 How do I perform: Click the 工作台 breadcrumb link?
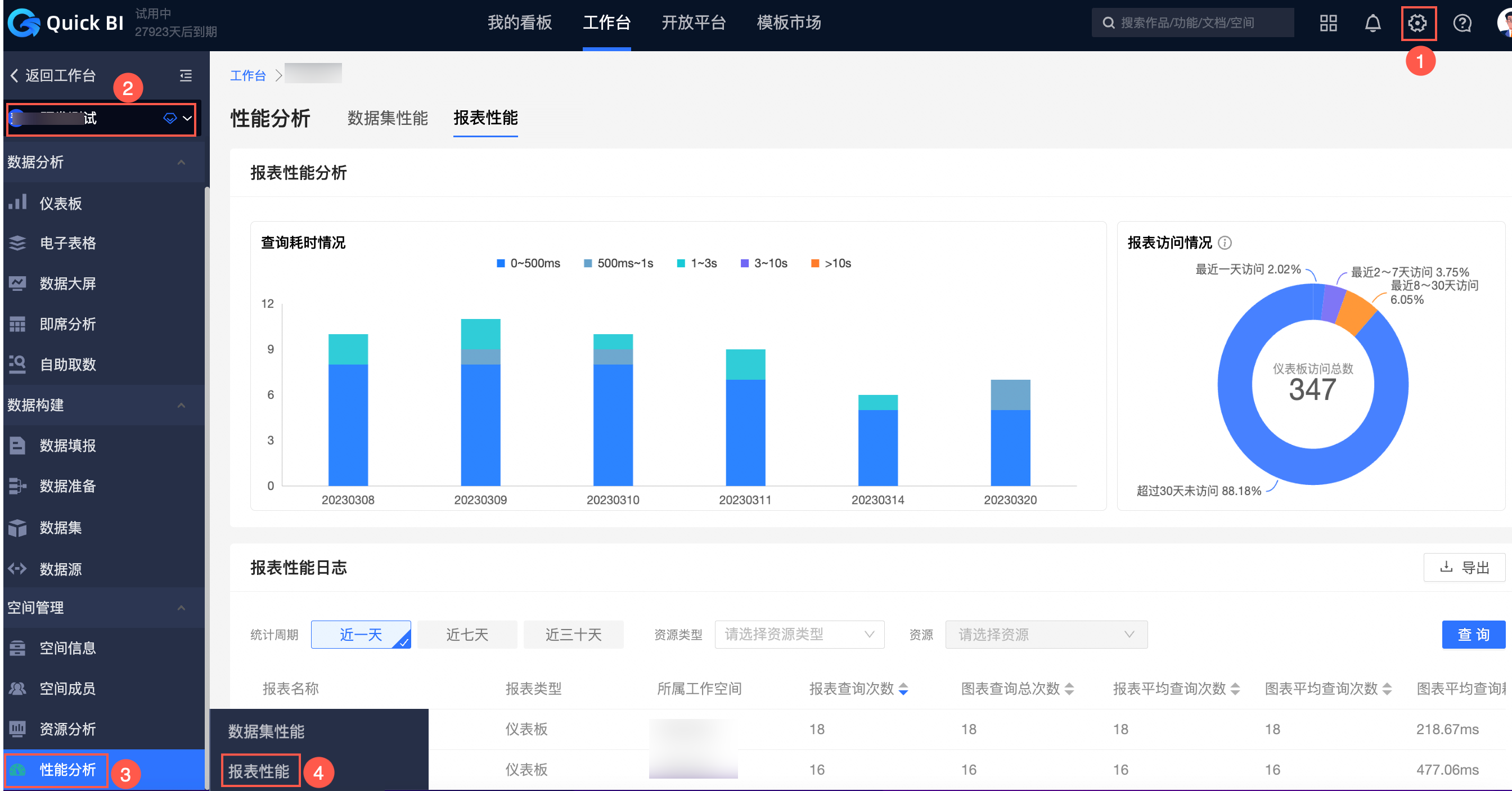pyautogui.click(x=247, y=76)
